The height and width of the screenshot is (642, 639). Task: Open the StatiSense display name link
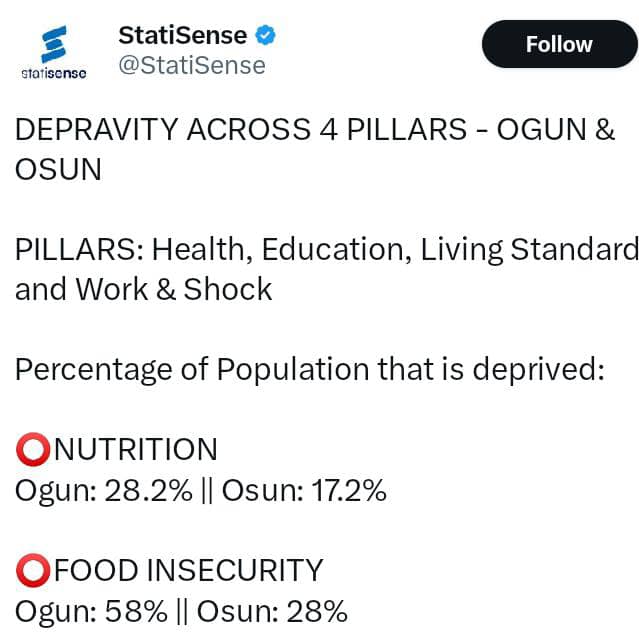click(x=182, y=35)
